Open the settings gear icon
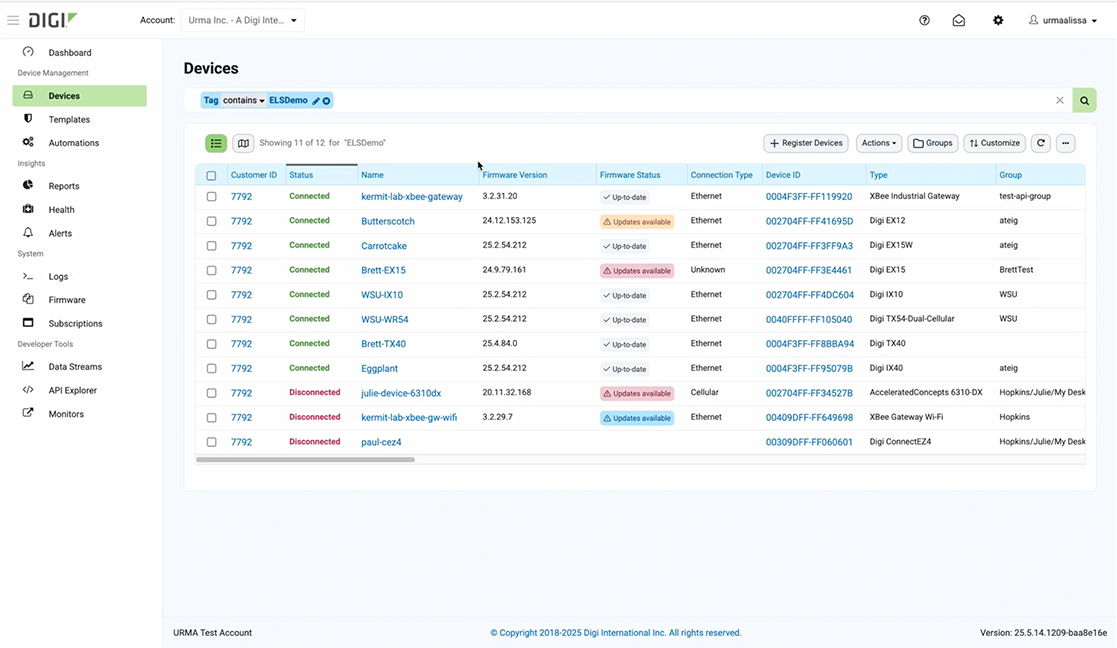This screenshot has width=1117, height=648. 998,20
